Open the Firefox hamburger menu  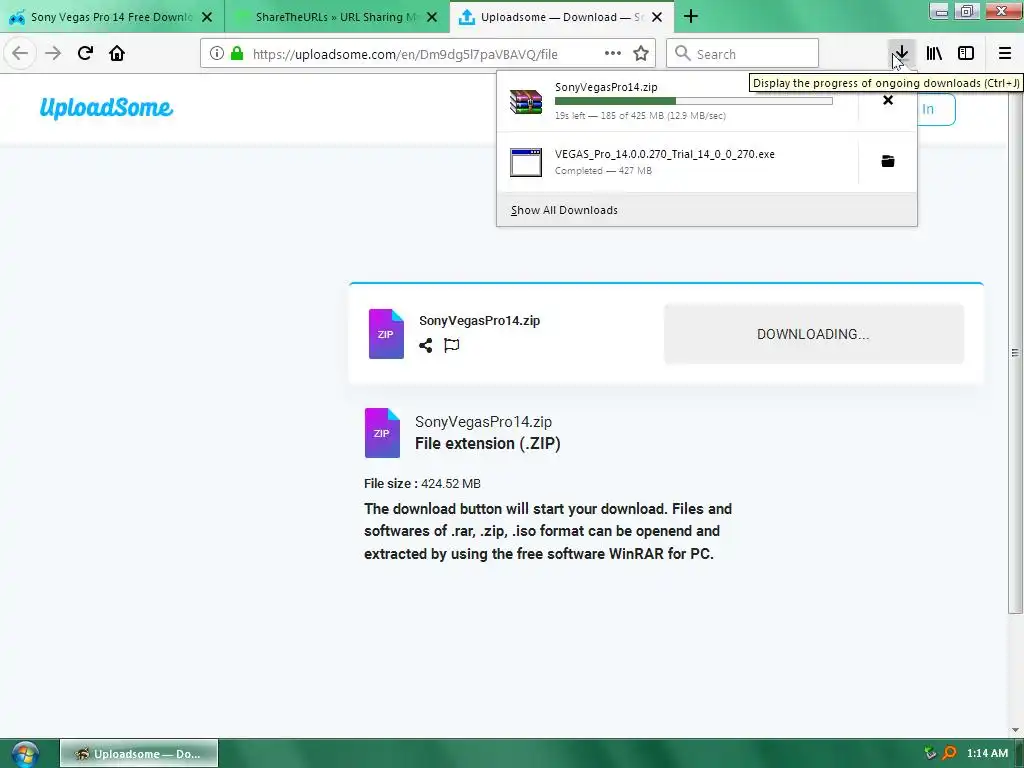(1004, 54)
